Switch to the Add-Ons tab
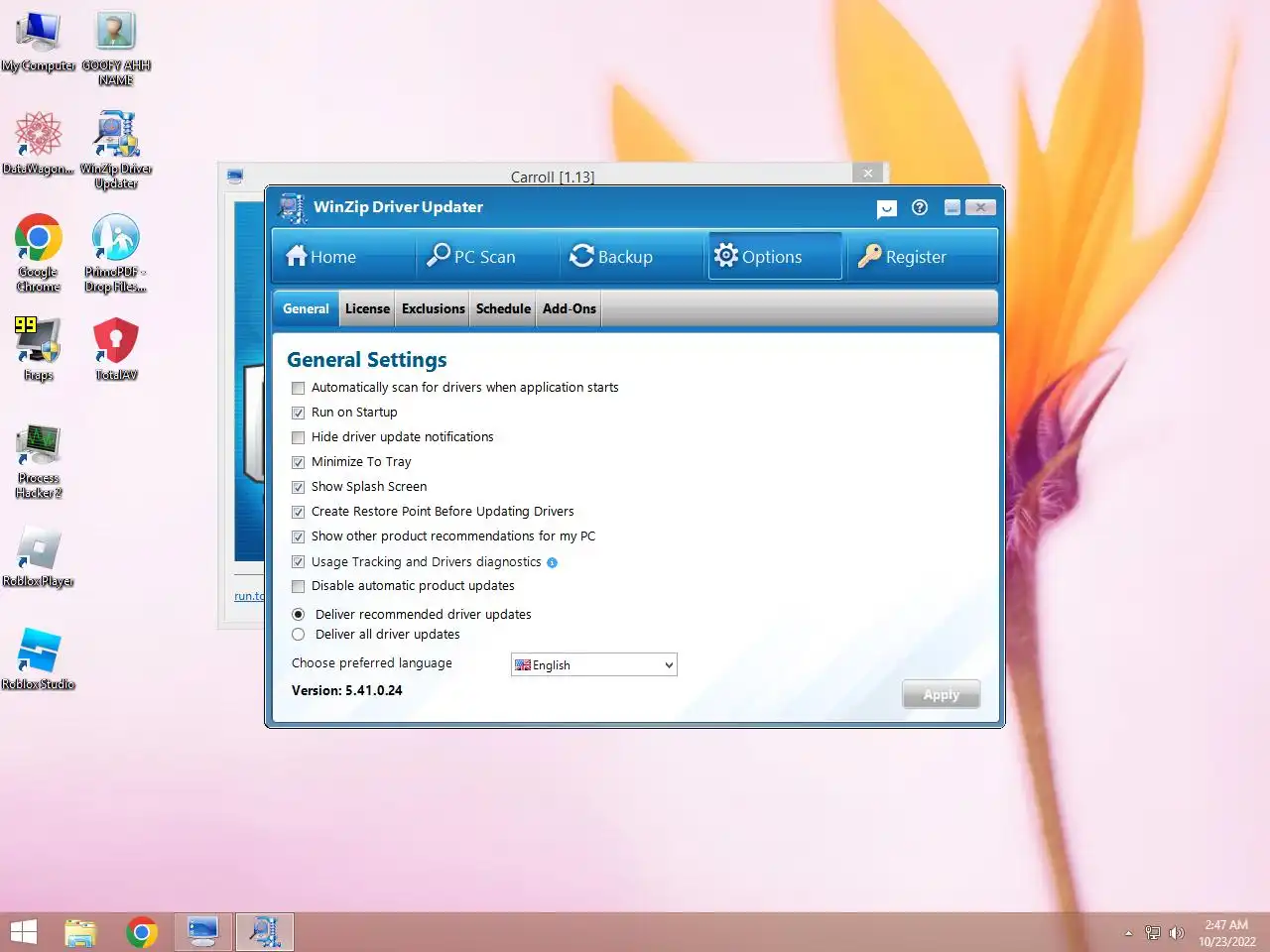Viewport: 1270px width, 952px height. [x=570, y=308]
